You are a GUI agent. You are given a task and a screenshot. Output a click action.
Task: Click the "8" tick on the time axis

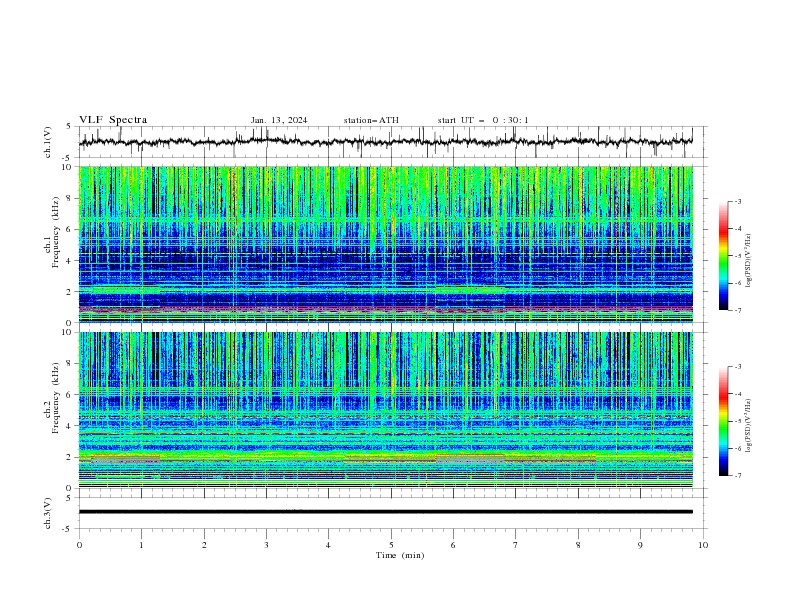tap(578, 545)
